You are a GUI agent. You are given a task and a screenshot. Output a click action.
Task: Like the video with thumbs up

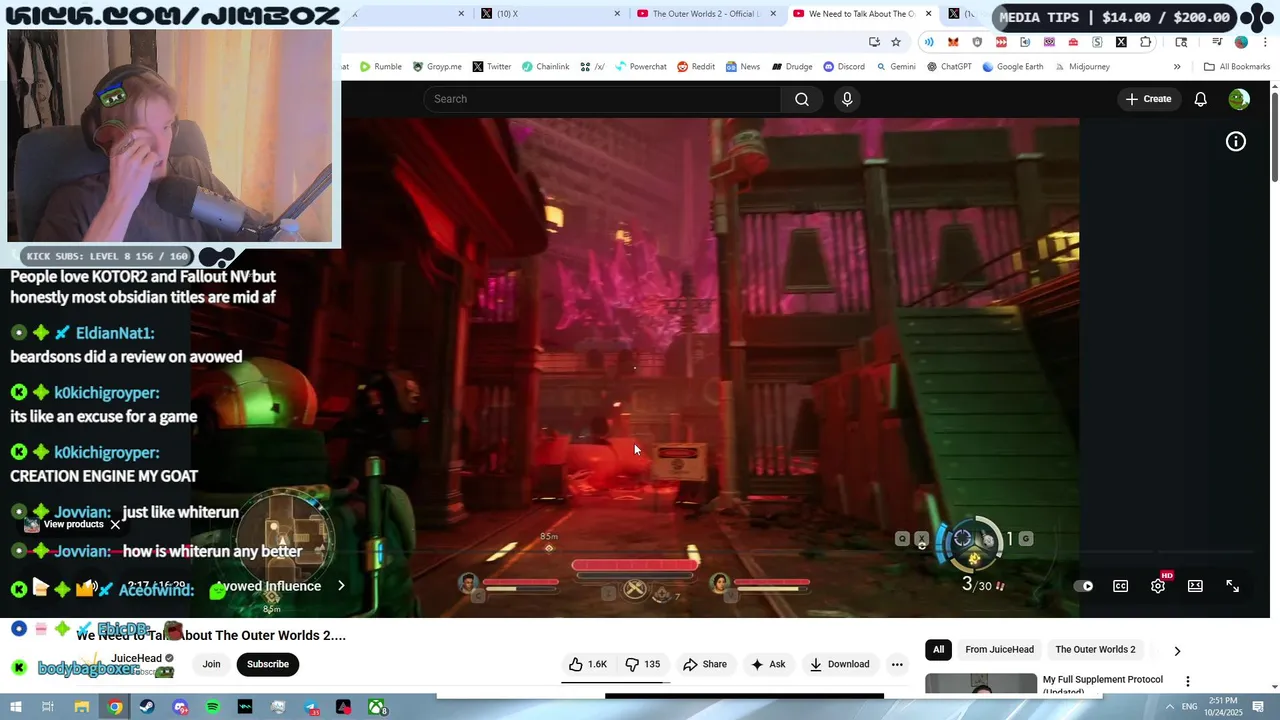pos(588,664)
